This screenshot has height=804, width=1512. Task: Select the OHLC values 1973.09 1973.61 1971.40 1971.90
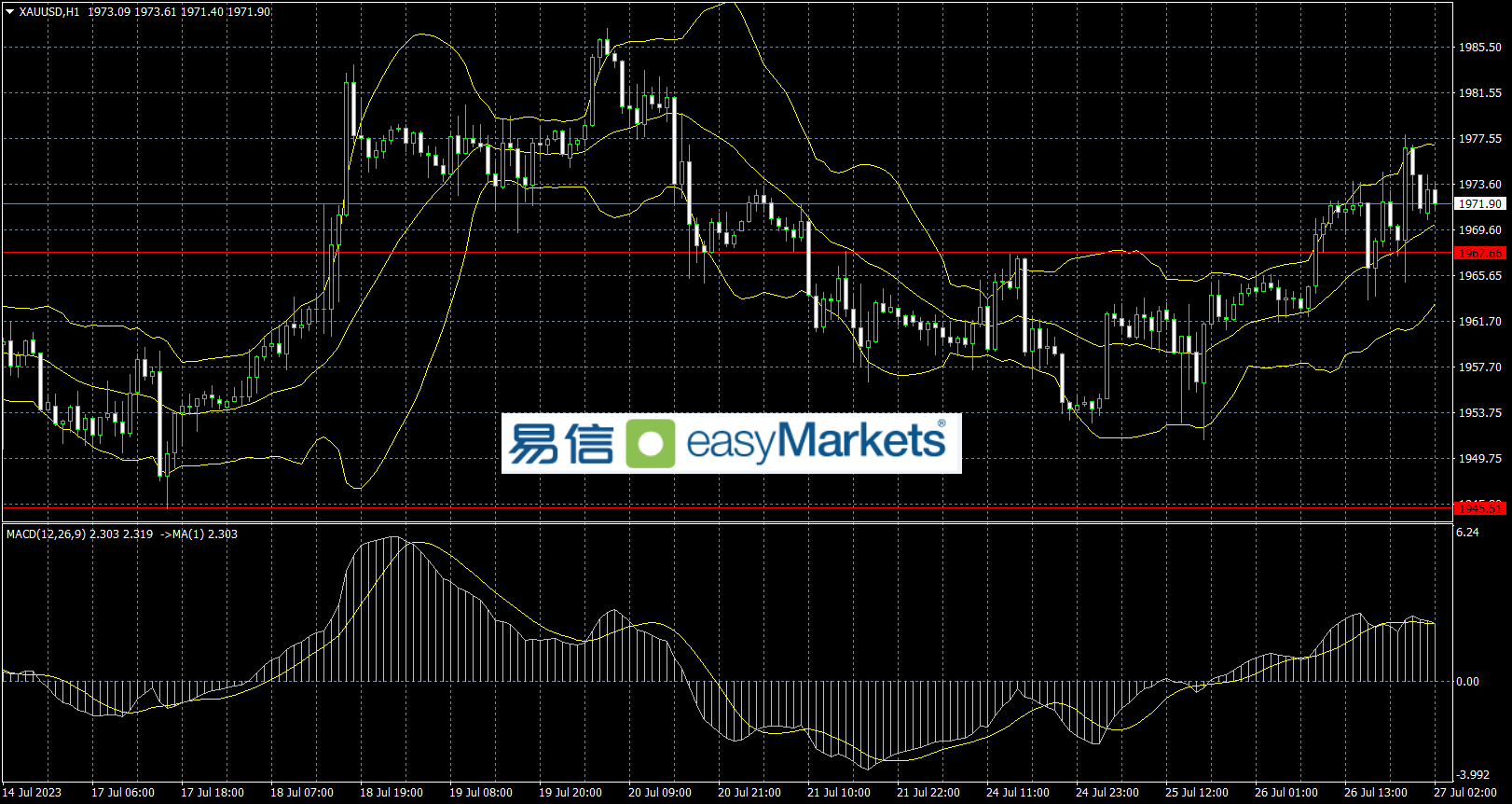point(180,12)
